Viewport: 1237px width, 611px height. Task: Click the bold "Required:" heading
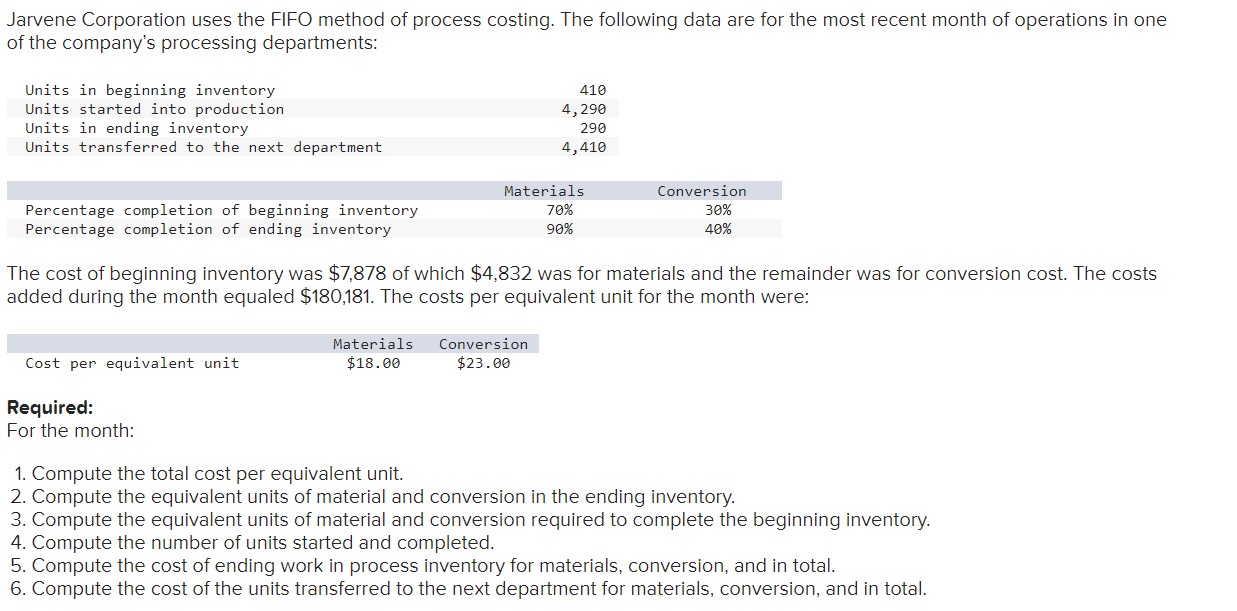point(50,407)
